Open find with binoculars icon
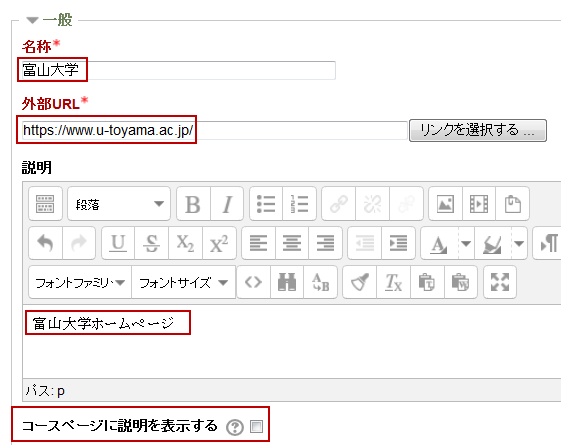The width and height of the screenshot is (561, 445). coord(287,282)
